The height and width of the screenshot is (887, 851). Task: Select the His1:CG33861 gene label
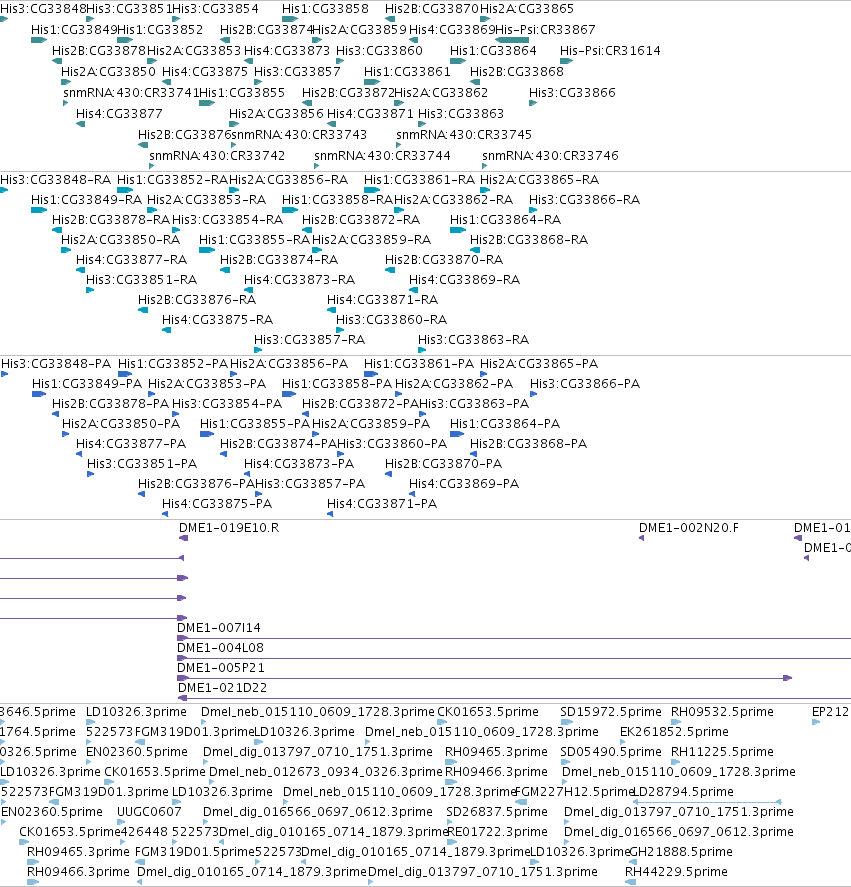coord(407,71)
